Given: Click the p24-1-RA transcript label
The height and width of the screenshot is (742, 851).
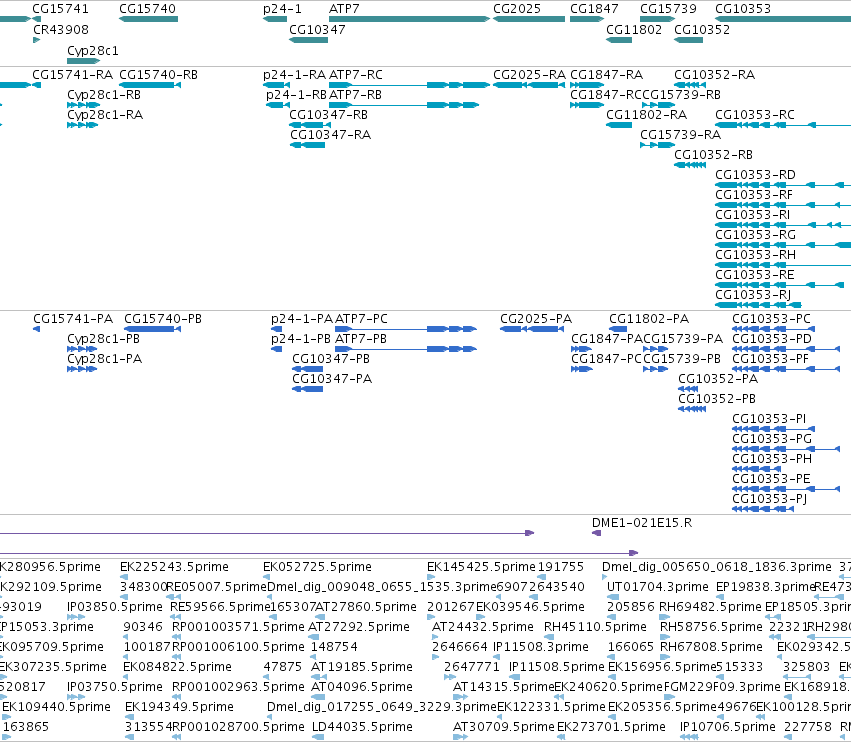Looking at the screenshot, I should point(295,74).
